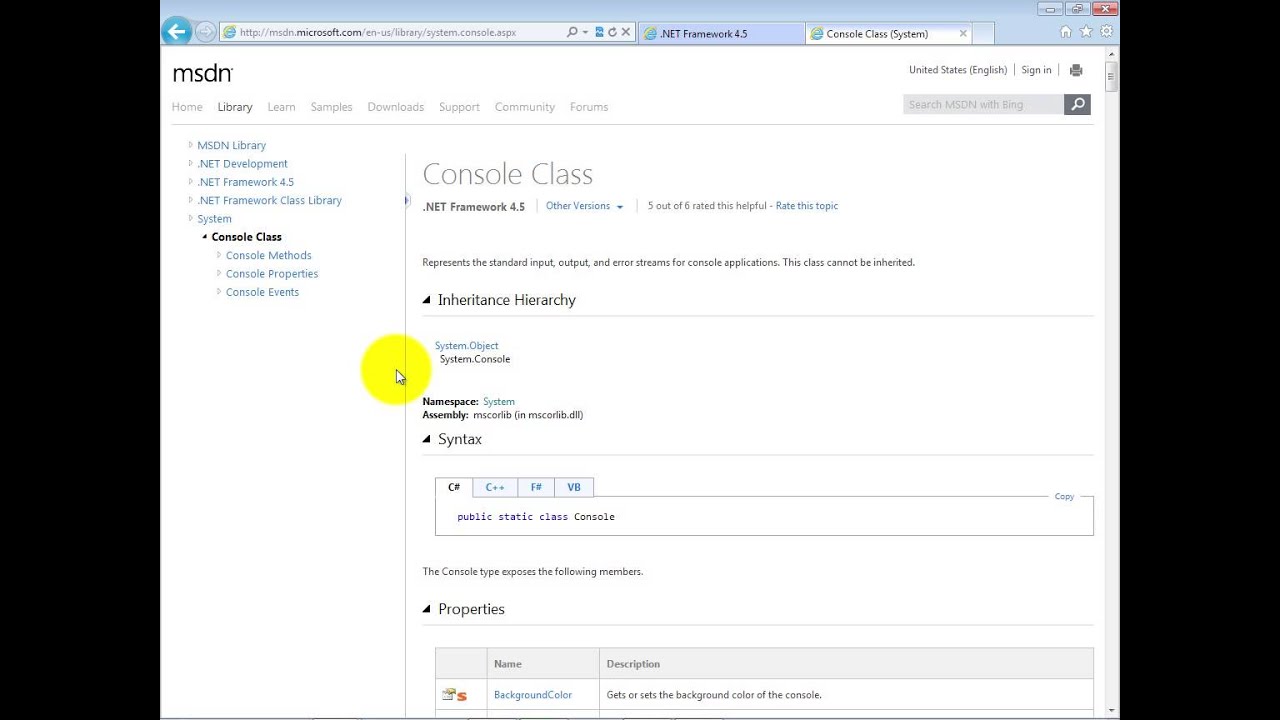
Task: Expand Console Properties tree node
Action: point(219,273)
